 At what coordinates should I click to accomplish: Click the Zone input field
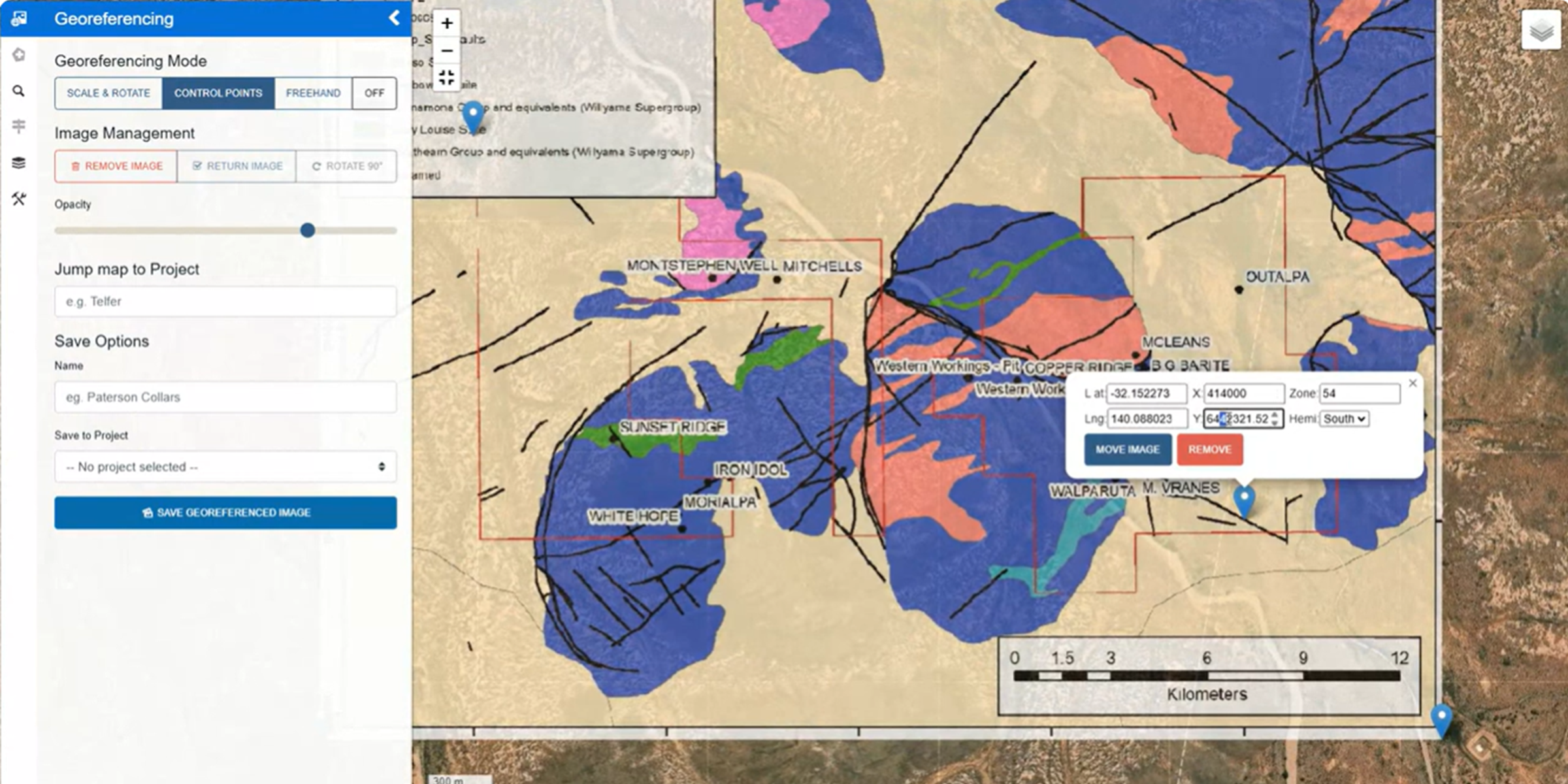(1360, 393)
